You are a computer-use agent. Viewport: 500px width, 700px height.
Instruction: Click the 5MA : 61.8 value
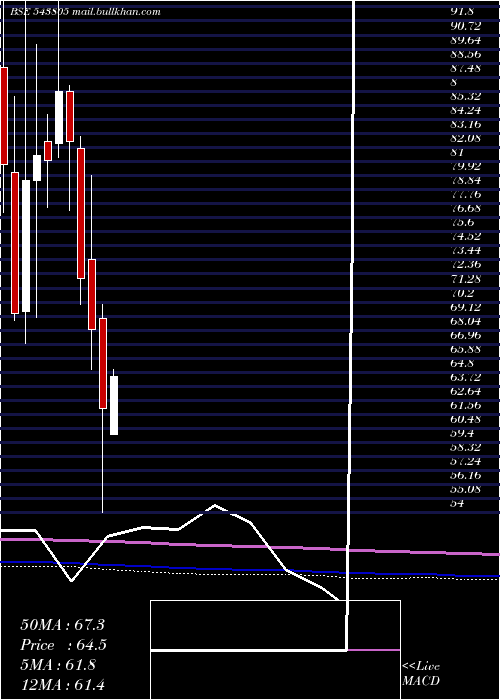tap(58, 665)
